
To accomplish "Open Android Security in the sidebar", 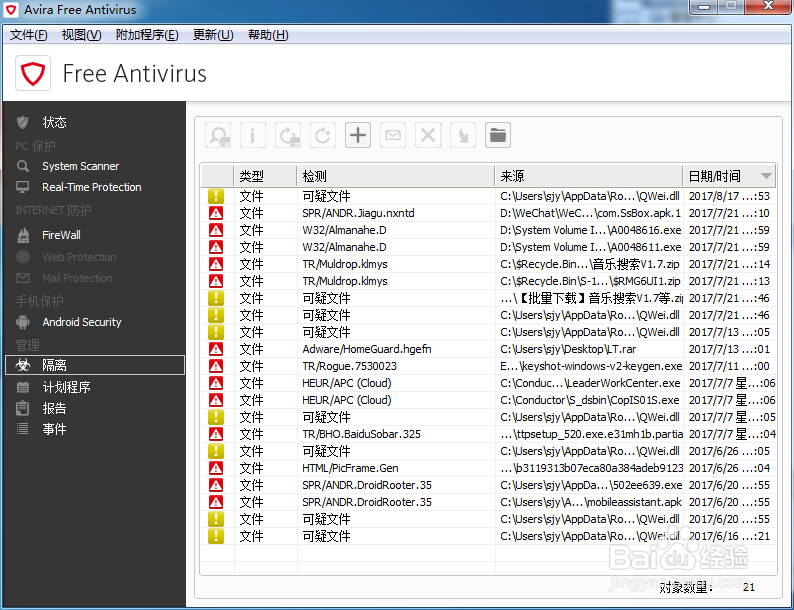I will (x=82, y=322).
